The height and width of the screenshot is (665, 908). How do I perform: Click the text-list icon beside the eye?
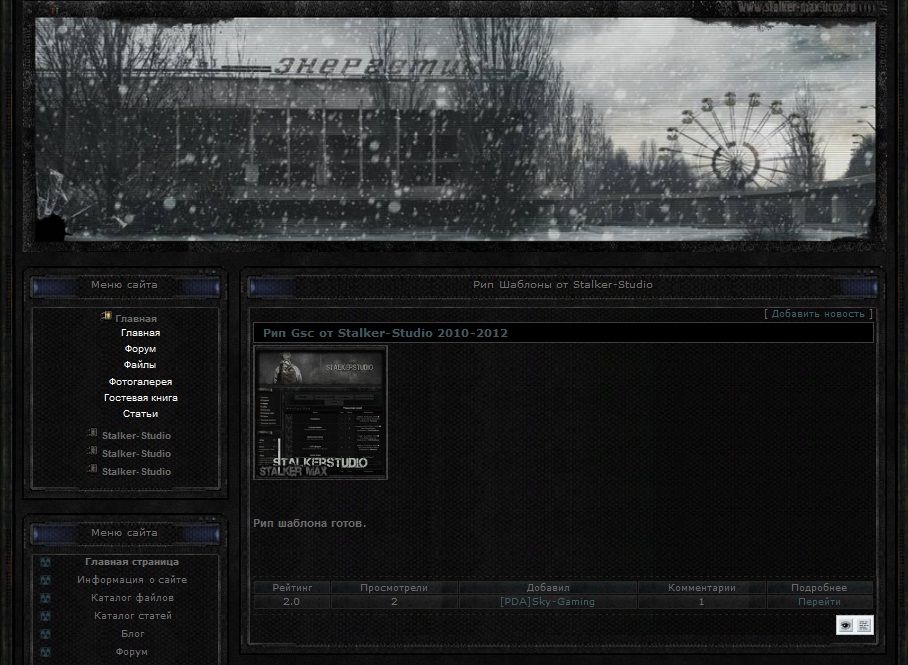(x=864, y=625)
